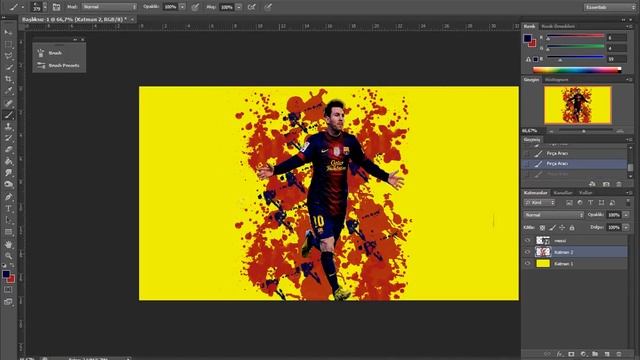Create a new group folder icon
This screenshot has height=360, width=640.
point(595,354)
